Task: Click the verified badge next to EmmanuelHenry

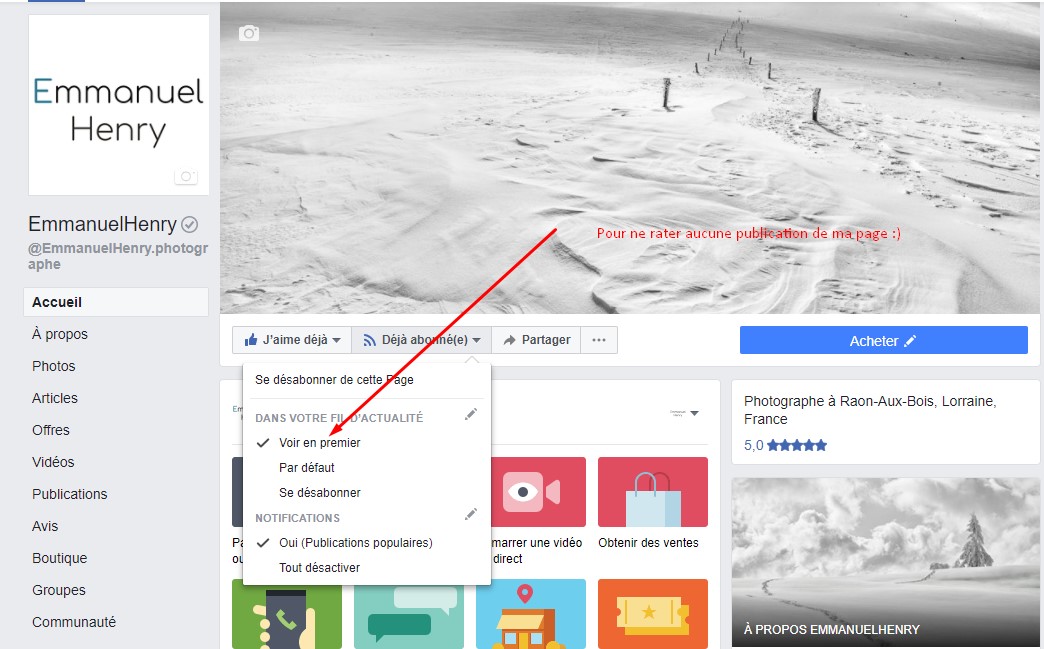Action: pos(190,225)
